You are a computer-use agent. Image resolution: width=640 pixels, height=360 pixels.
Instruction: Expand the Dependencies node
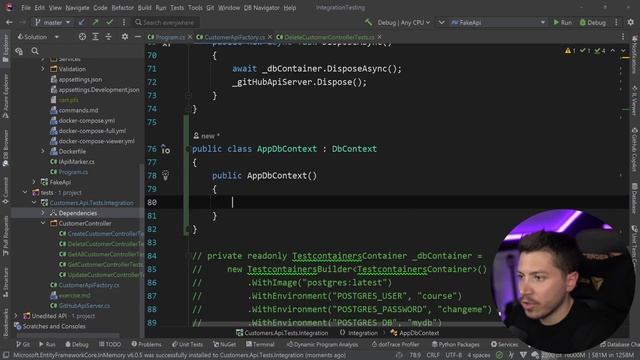click(43, 213)
